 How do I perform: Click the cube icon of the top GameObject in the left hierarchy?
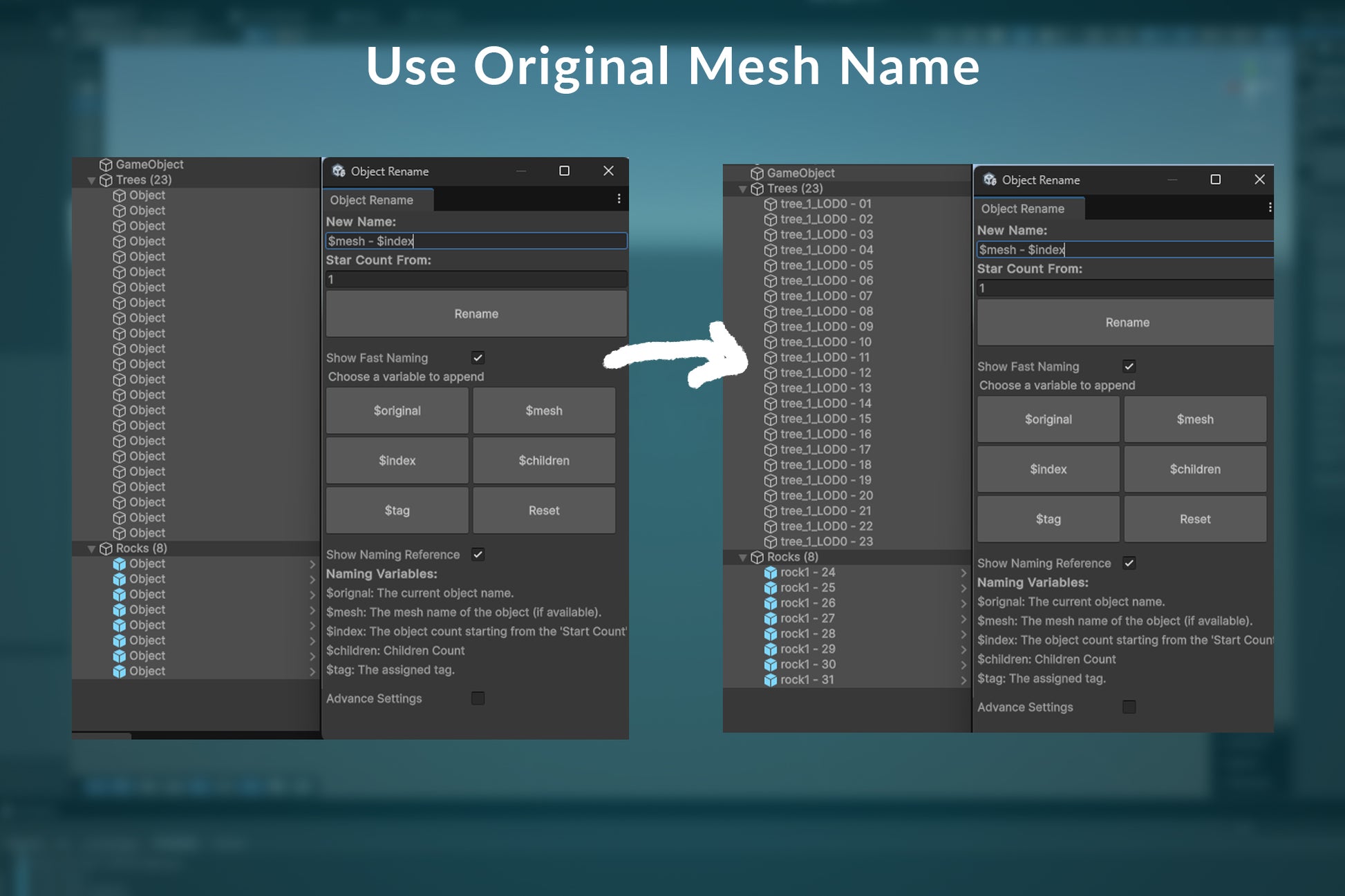(x=106, y=164)
